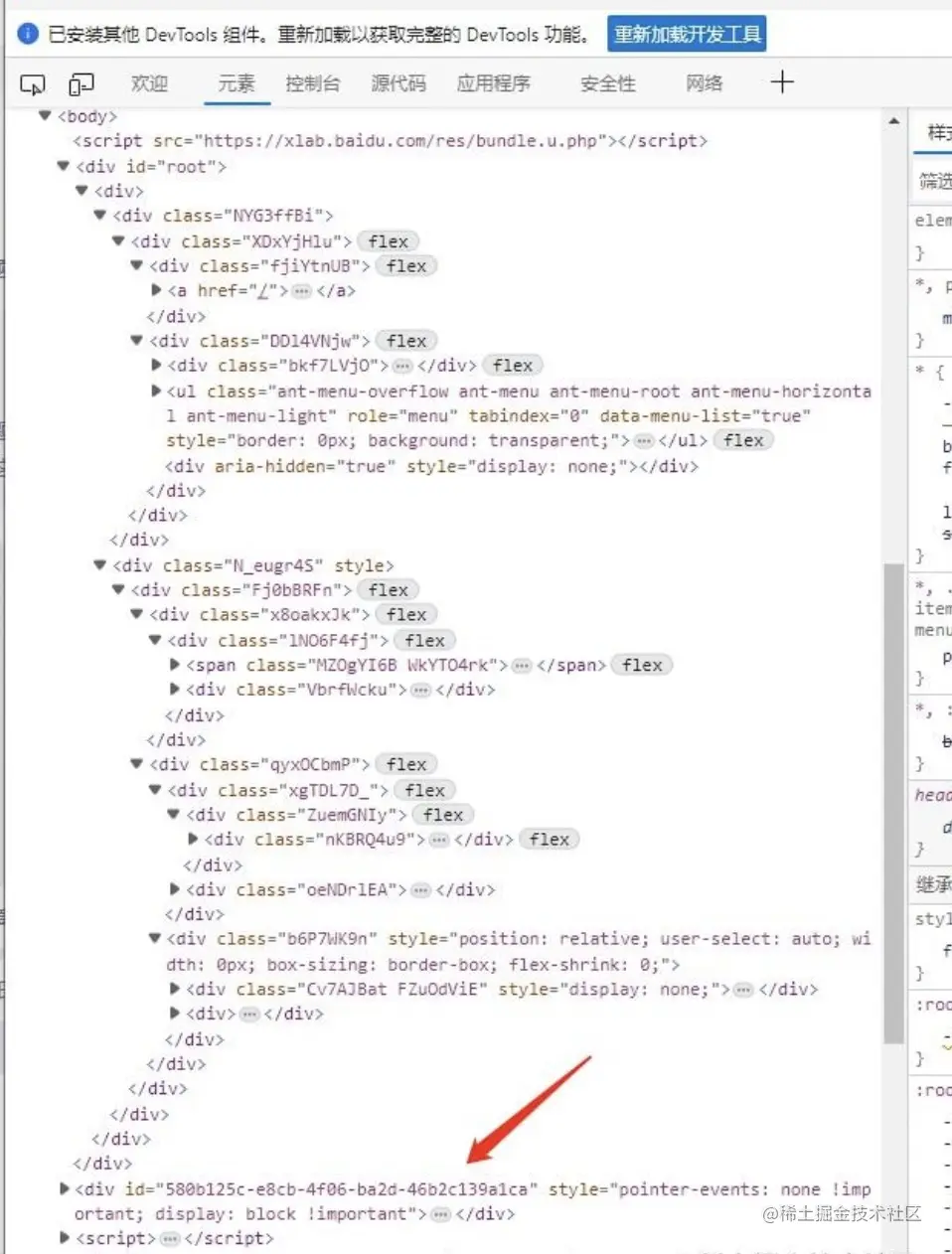Viewport: 952px width, 1254px height.
Task: Click the href "/" link value
Action: [x=263, y=291]
